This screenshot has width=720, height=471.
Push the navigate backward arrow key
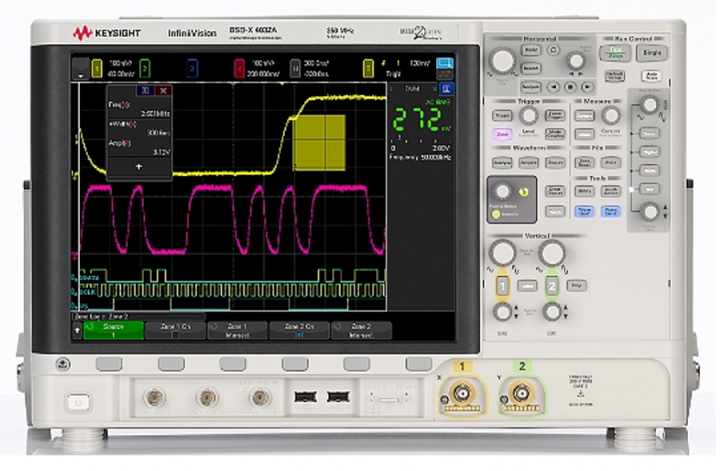click(x=554, y=87)
